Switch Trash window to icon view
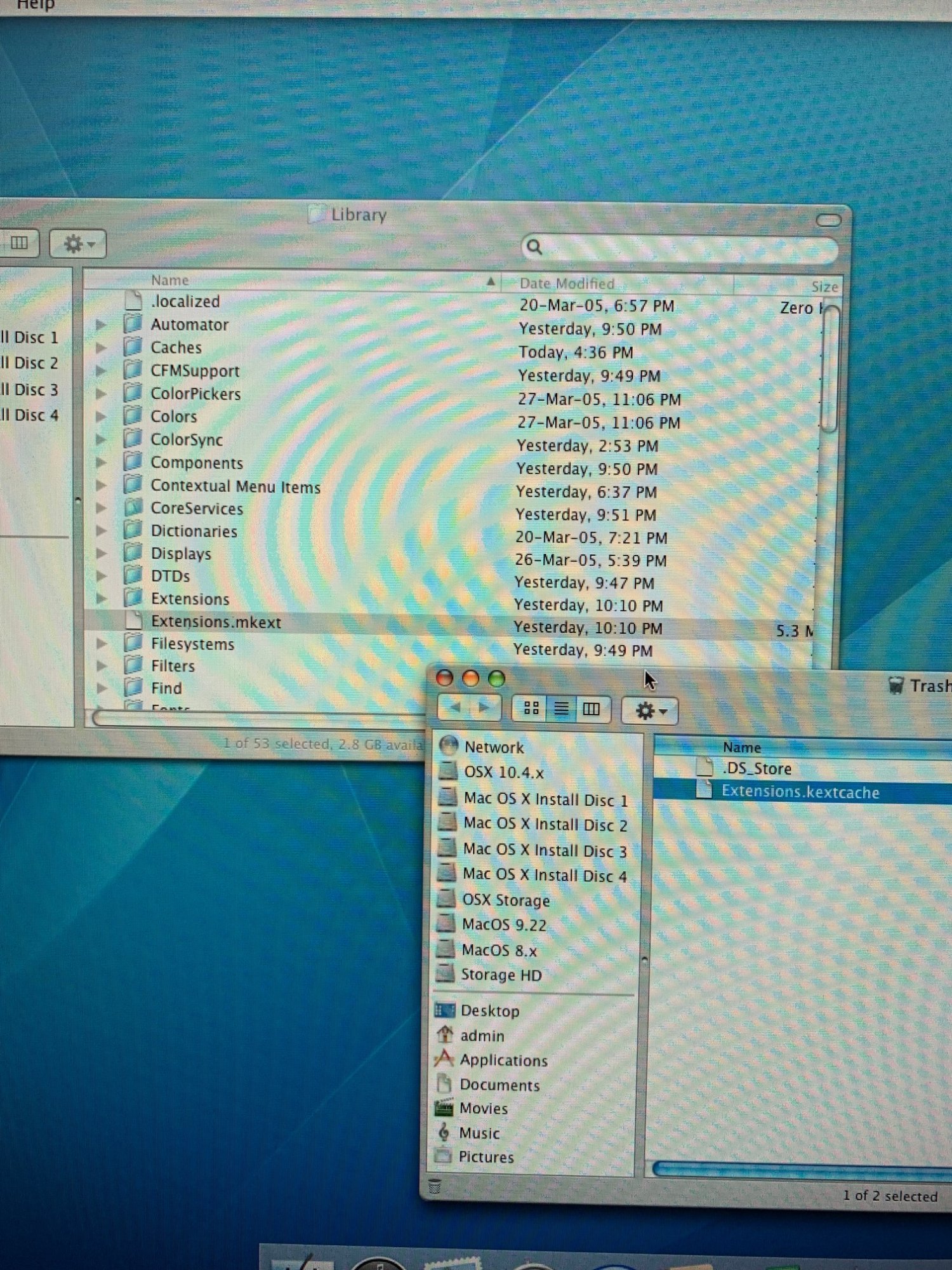952x1270 pixels. (x=531, y=709)
